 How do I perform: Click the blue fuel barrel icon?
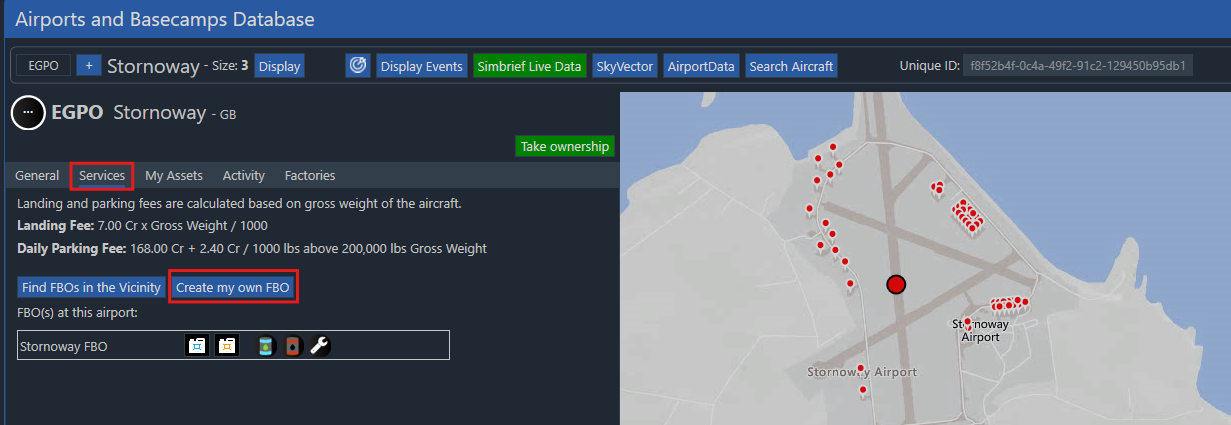click(x=265, y=346)
